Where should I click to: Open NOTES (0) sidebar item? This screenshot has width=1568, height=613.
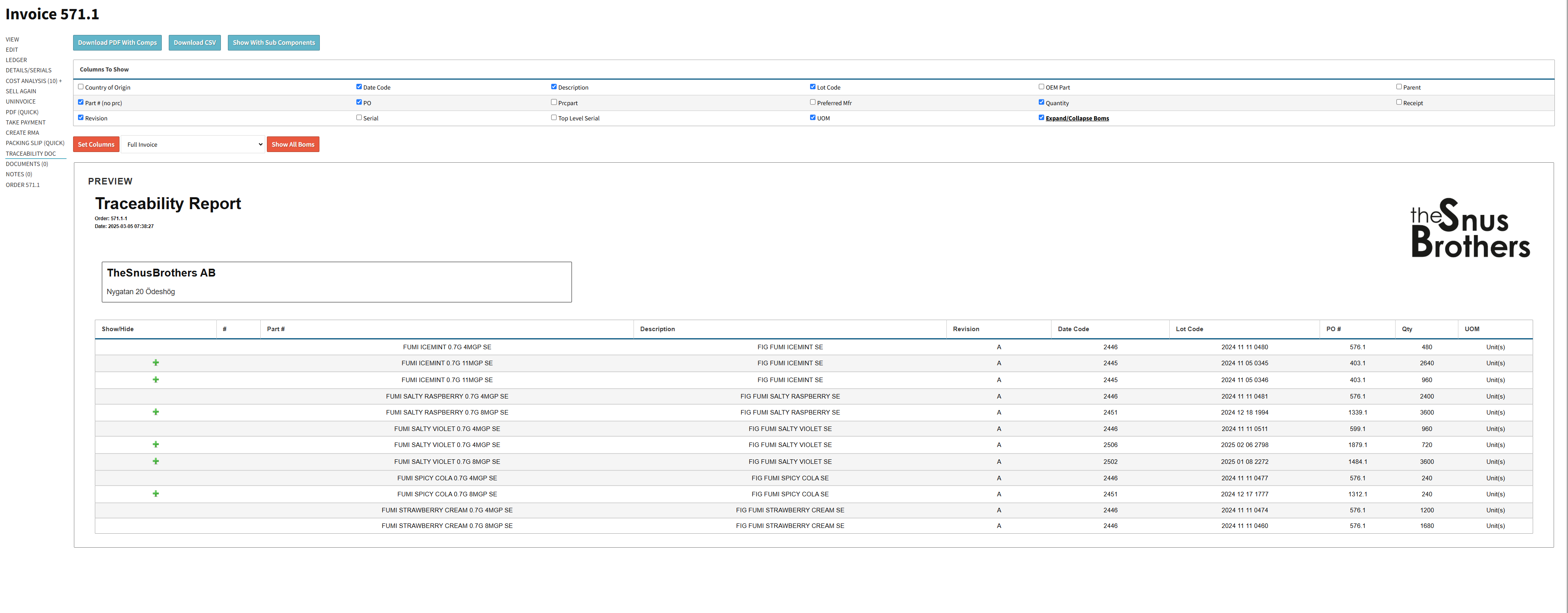pos(19,174)
